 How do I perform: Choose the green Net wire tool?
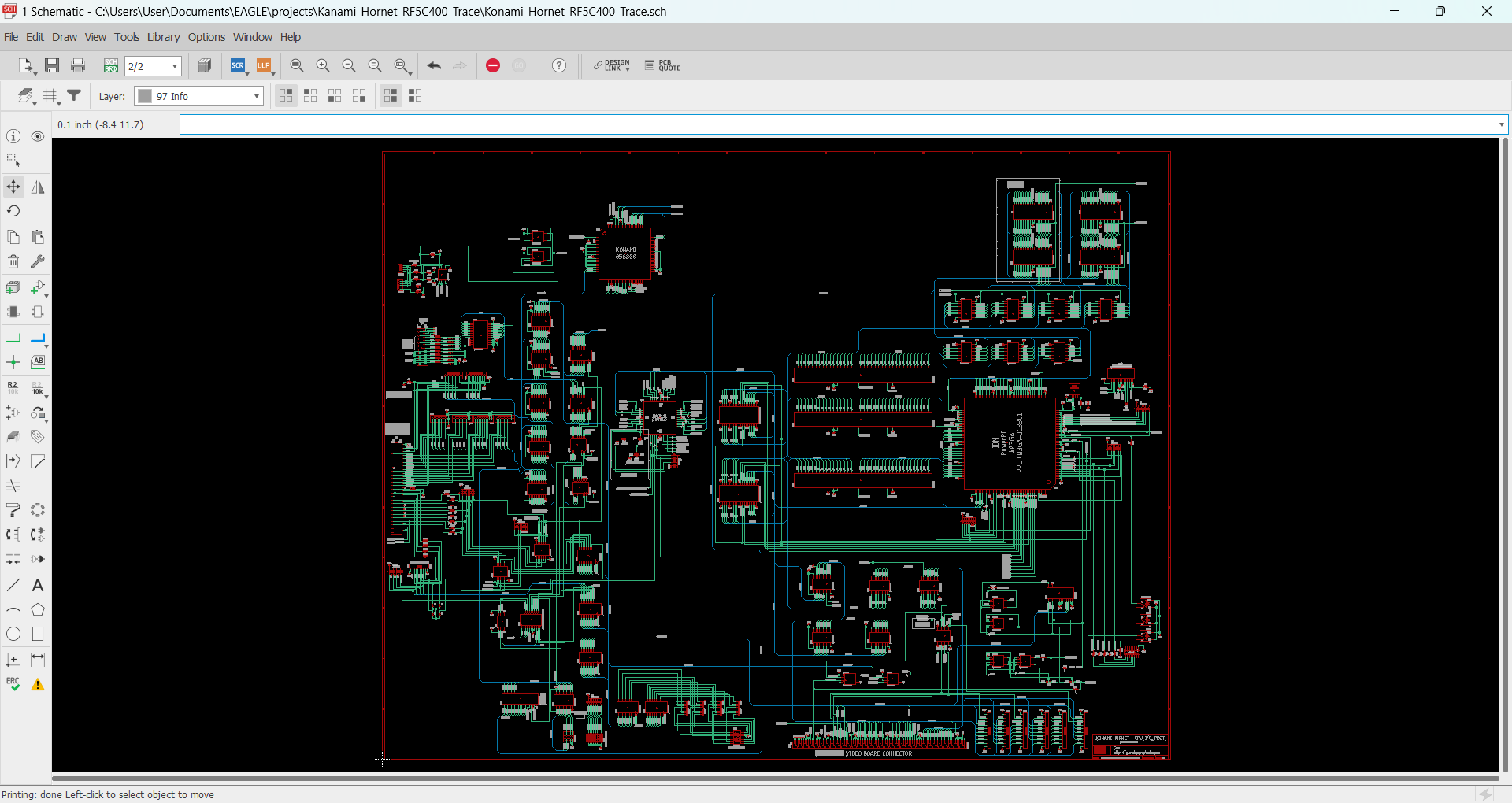13,339
